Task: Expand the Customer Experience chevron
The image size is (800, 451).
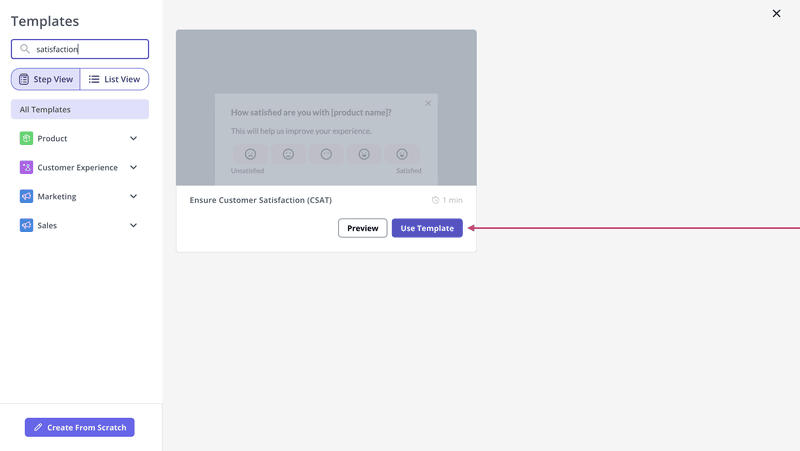Action: coord(133,167)
